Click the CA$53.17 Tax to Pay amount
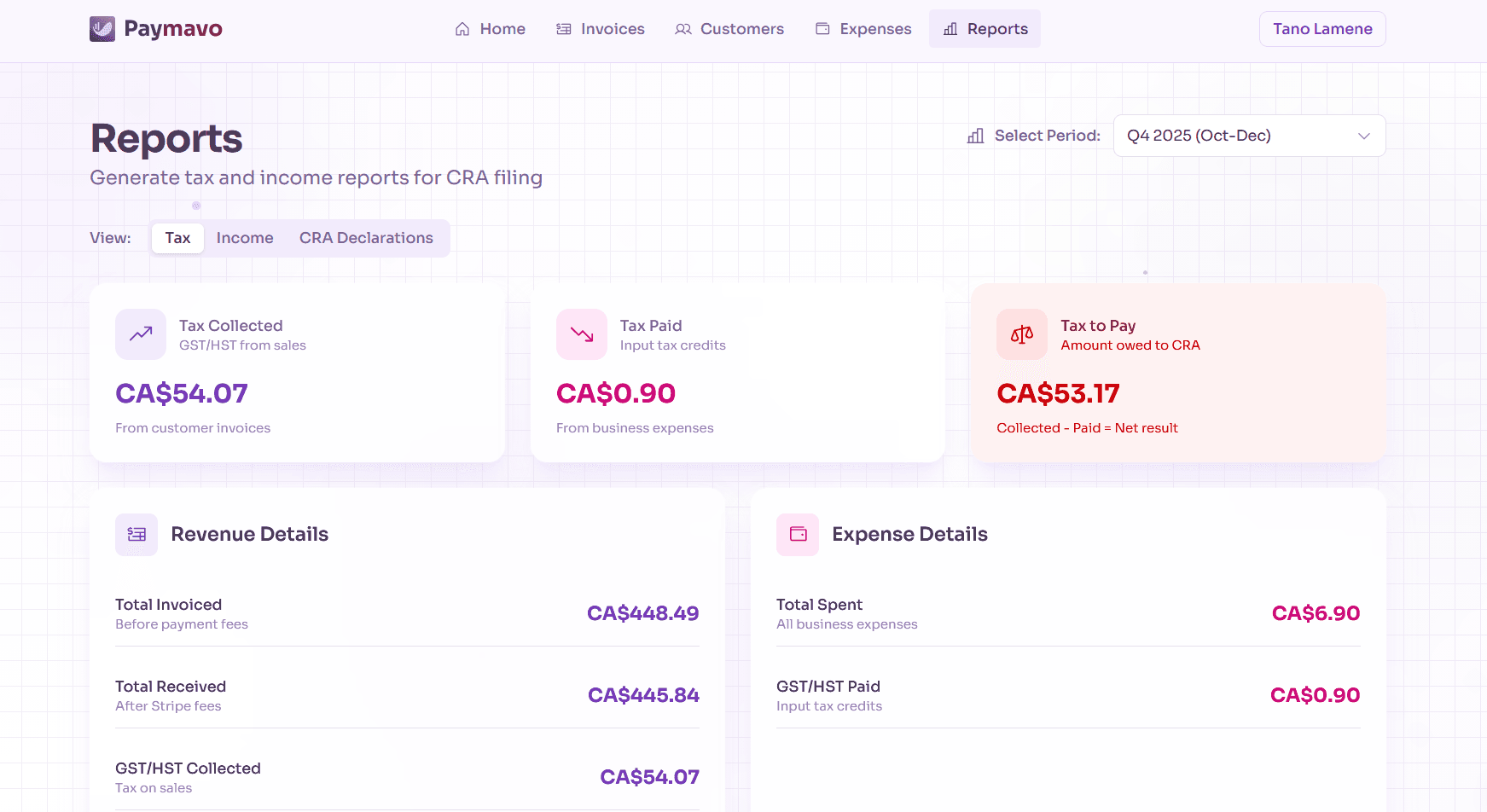This screenshot has height=812, width=1487. click(1059, 393)
